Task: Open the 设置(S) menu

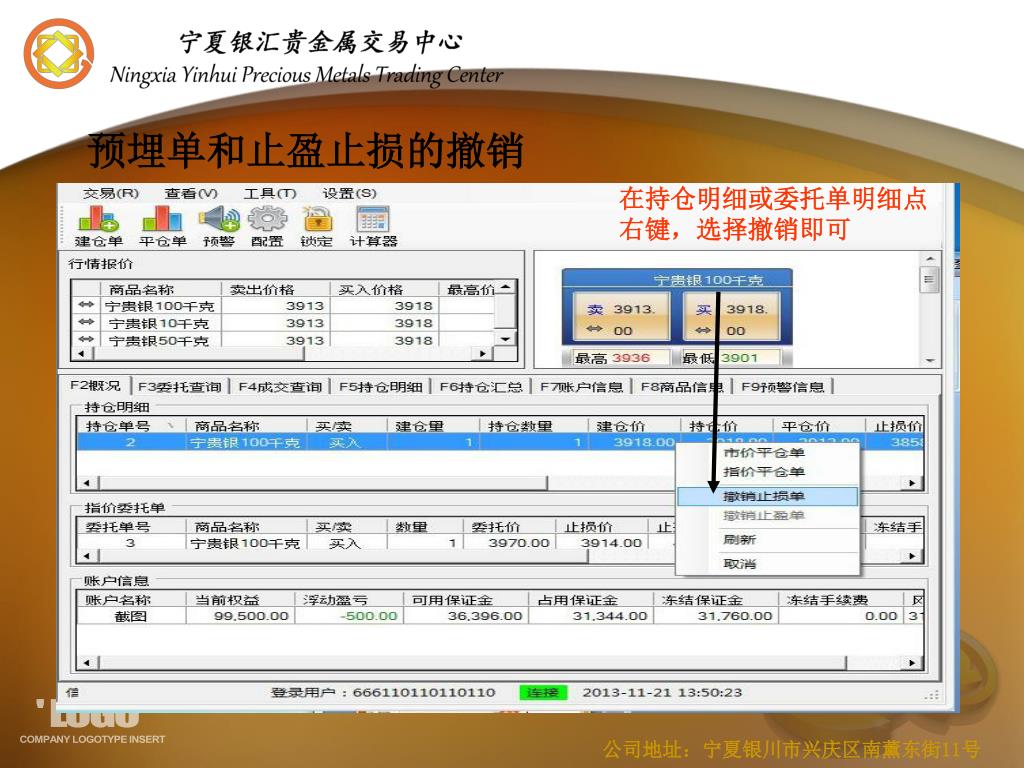Action: click(x=349, y=193)
